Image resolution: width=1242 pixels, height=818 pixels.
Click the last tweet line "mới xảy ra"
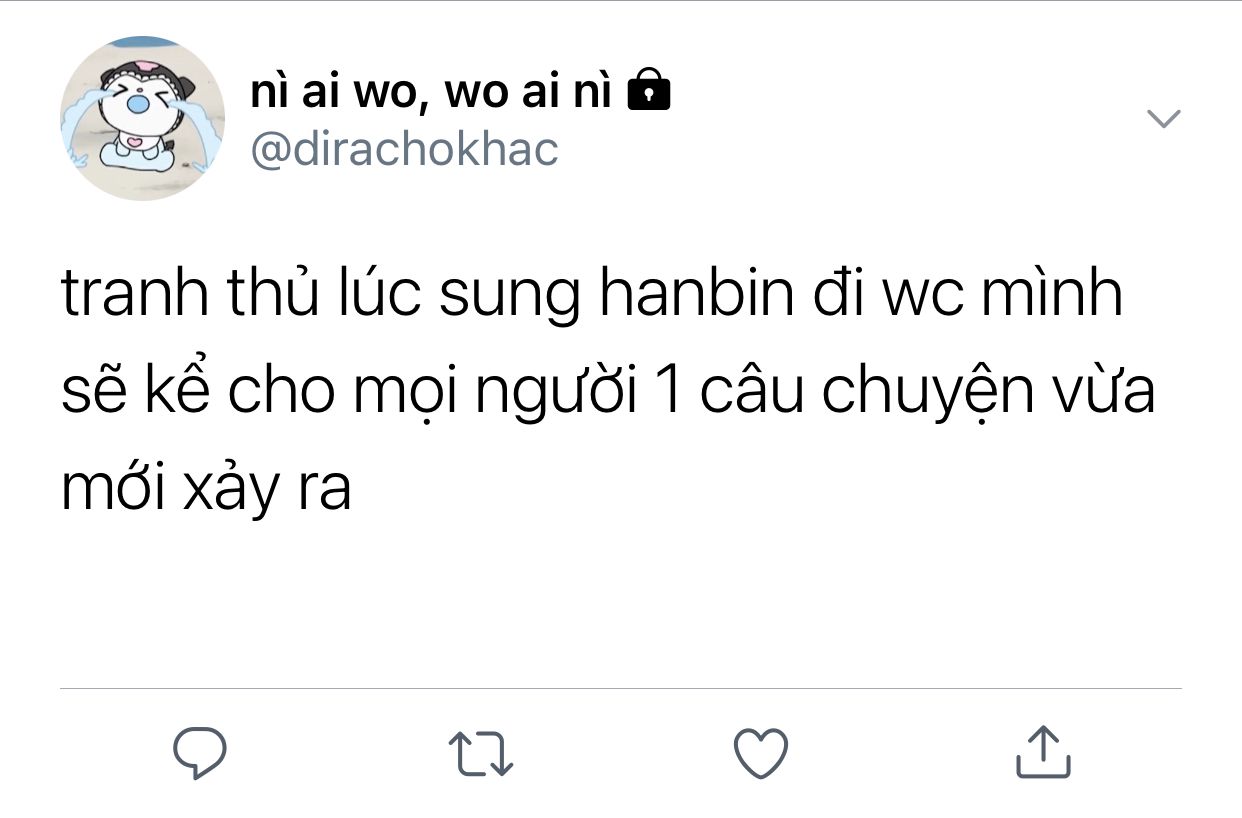pos(206,490)
